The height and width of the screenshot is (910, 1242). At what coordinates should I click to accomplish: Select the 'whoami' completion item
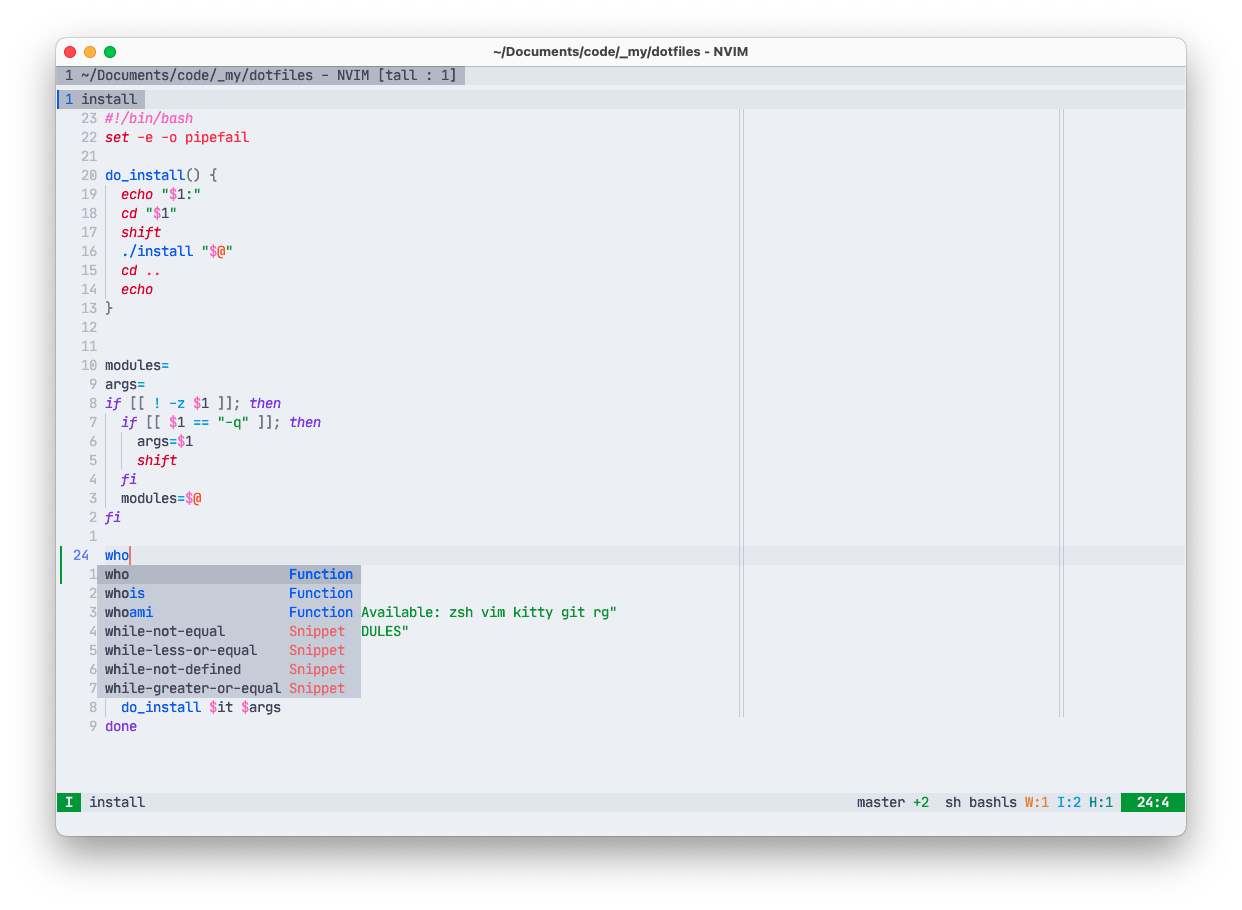coord(229,612)
